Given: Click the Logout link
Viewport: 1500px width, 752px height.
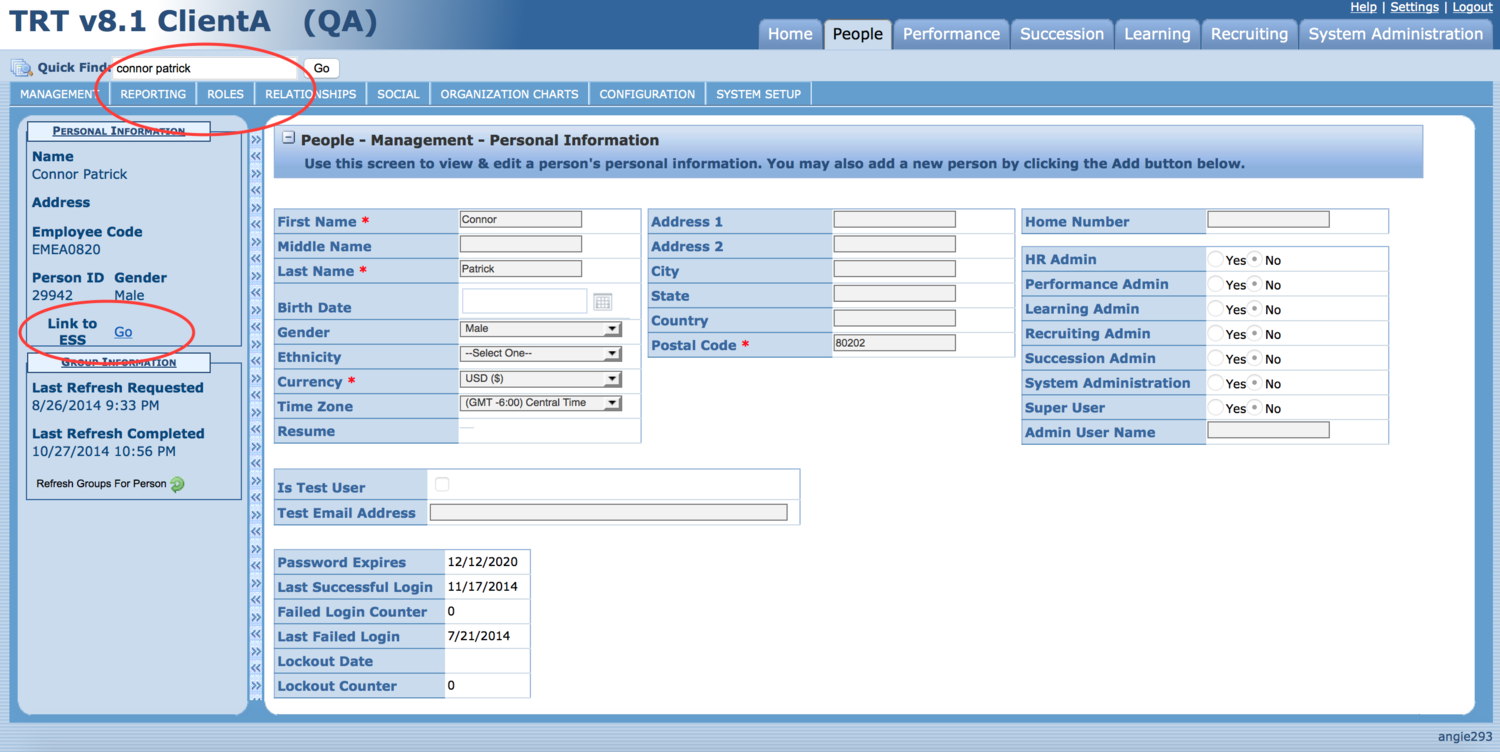Looking at the screenshot, I should tap(1472, 7).
